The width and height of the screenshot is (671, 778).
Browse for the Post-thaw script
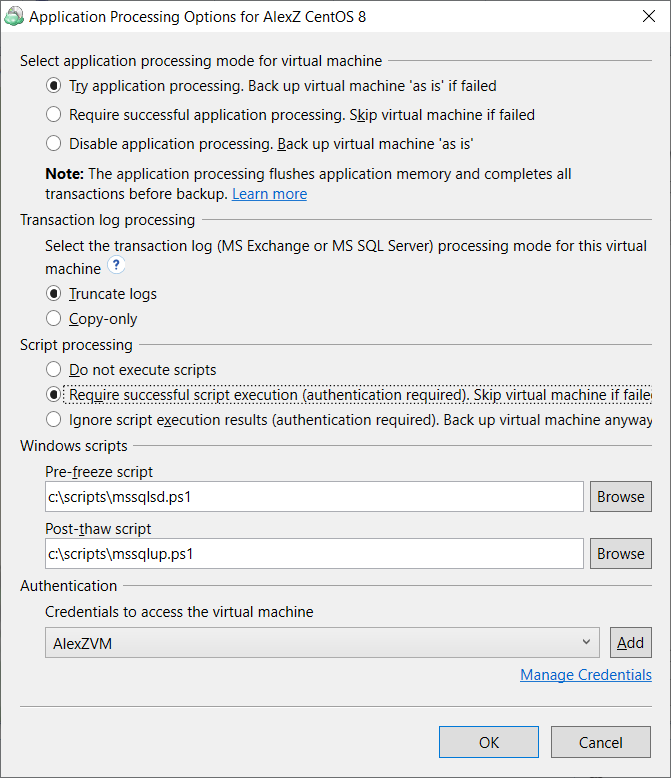pos(620,553)
